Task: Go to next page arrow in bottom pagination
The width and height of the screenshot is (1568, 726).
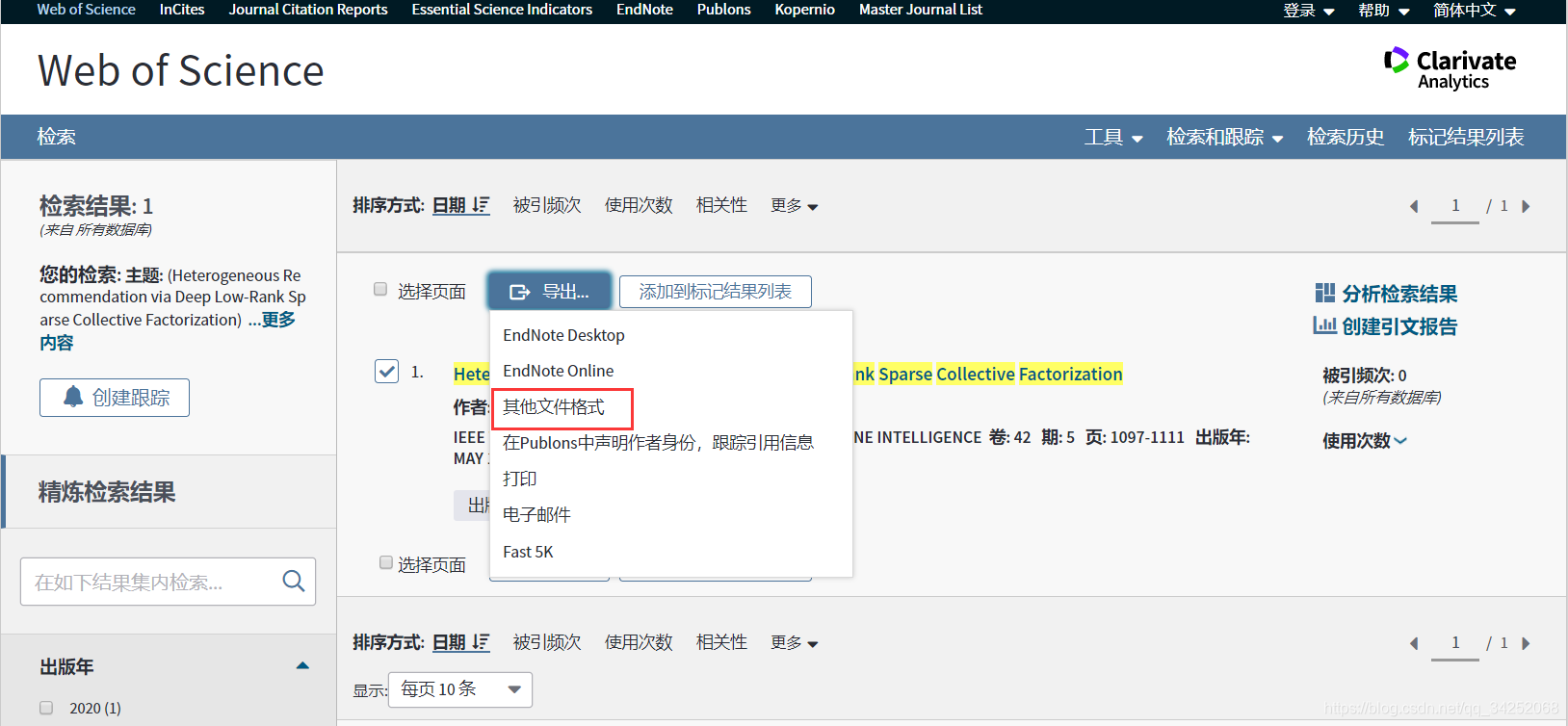Action: (1526, 643)
